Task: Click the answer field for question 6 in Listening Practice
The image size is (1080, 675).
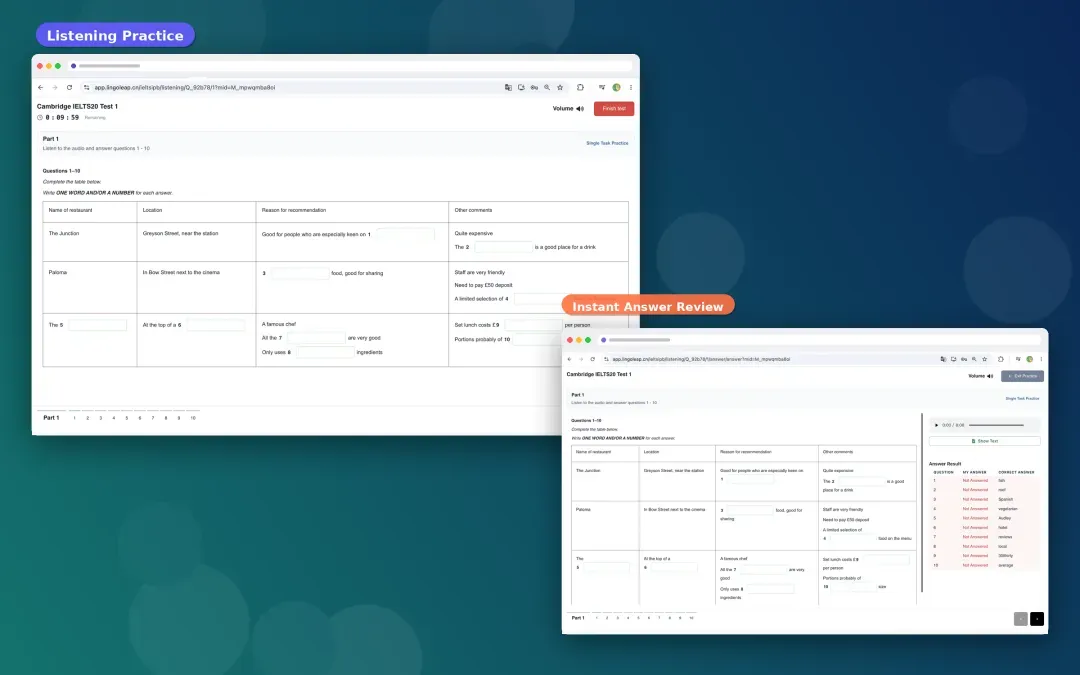Action: pyautogui.click(x=216, y=324)
